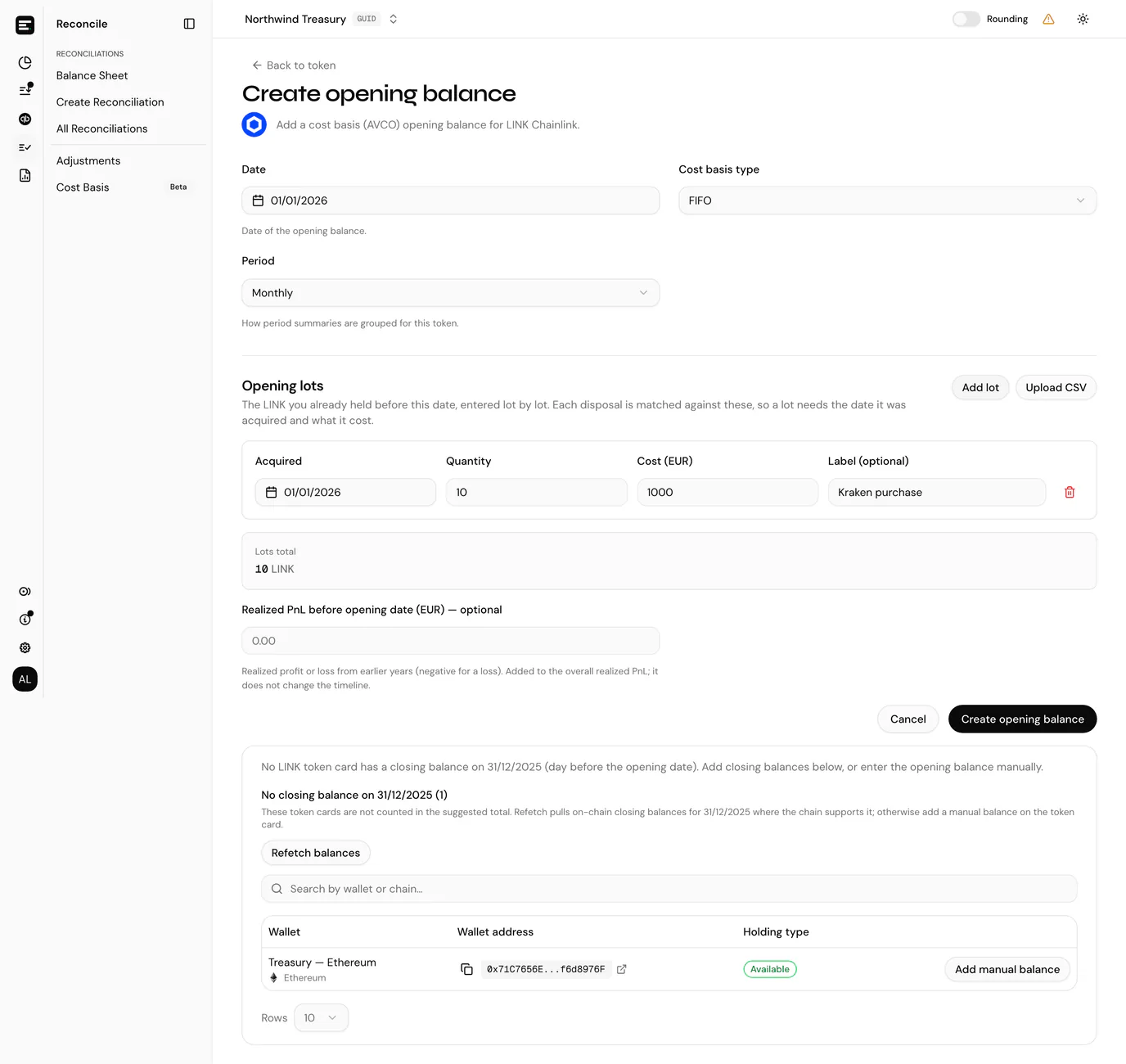Click the Realized PnL input field
1126x1064 pixels.
coord(450,641)
